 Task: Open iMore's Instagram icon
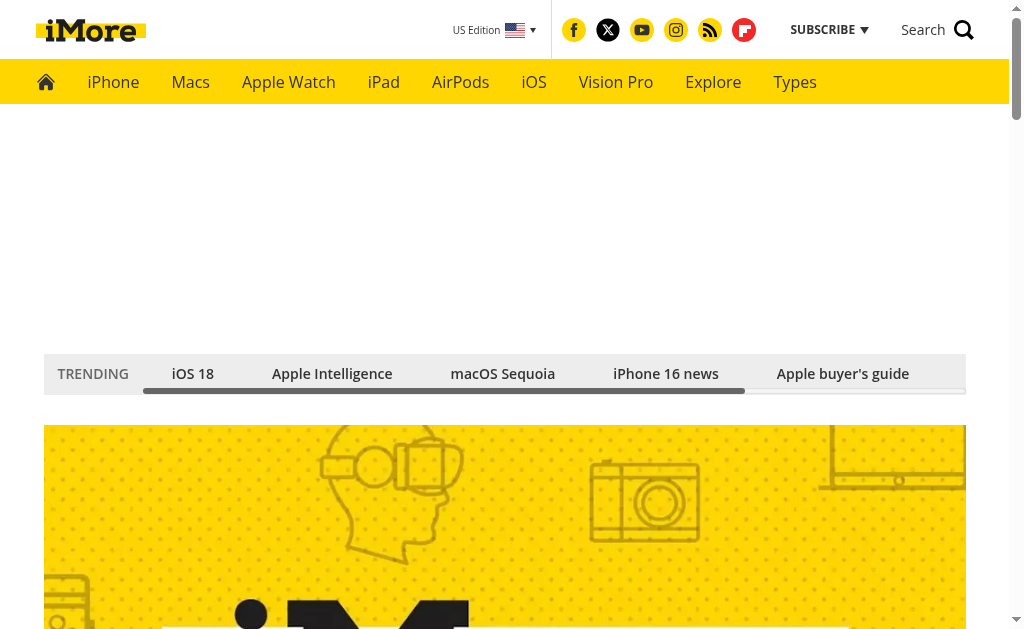coord(675,30)
